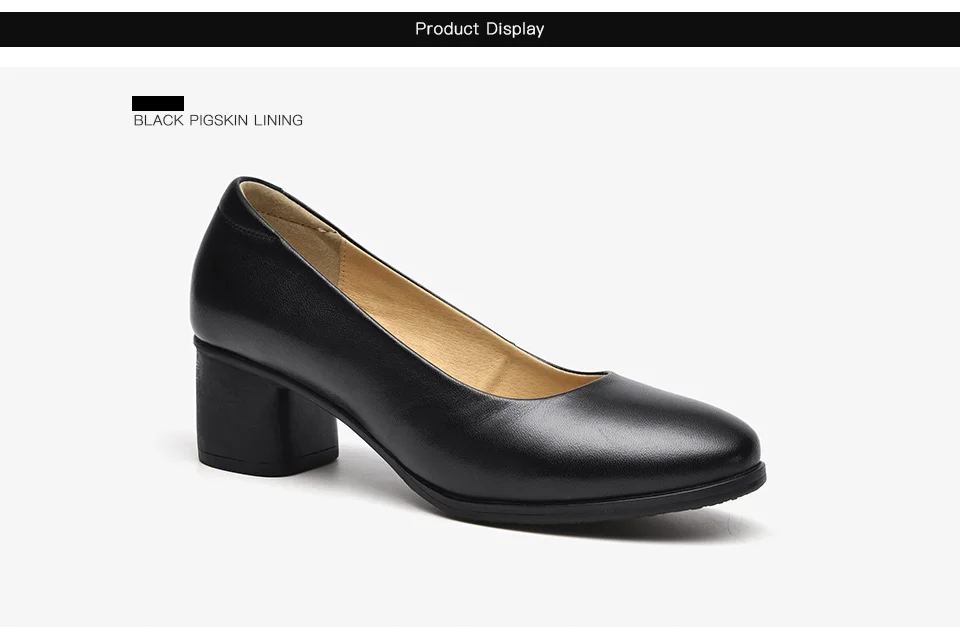Select the "BLACK PIGSKIN LINING" label
Screen dimensions: 960x637
(x=218, y=120)
